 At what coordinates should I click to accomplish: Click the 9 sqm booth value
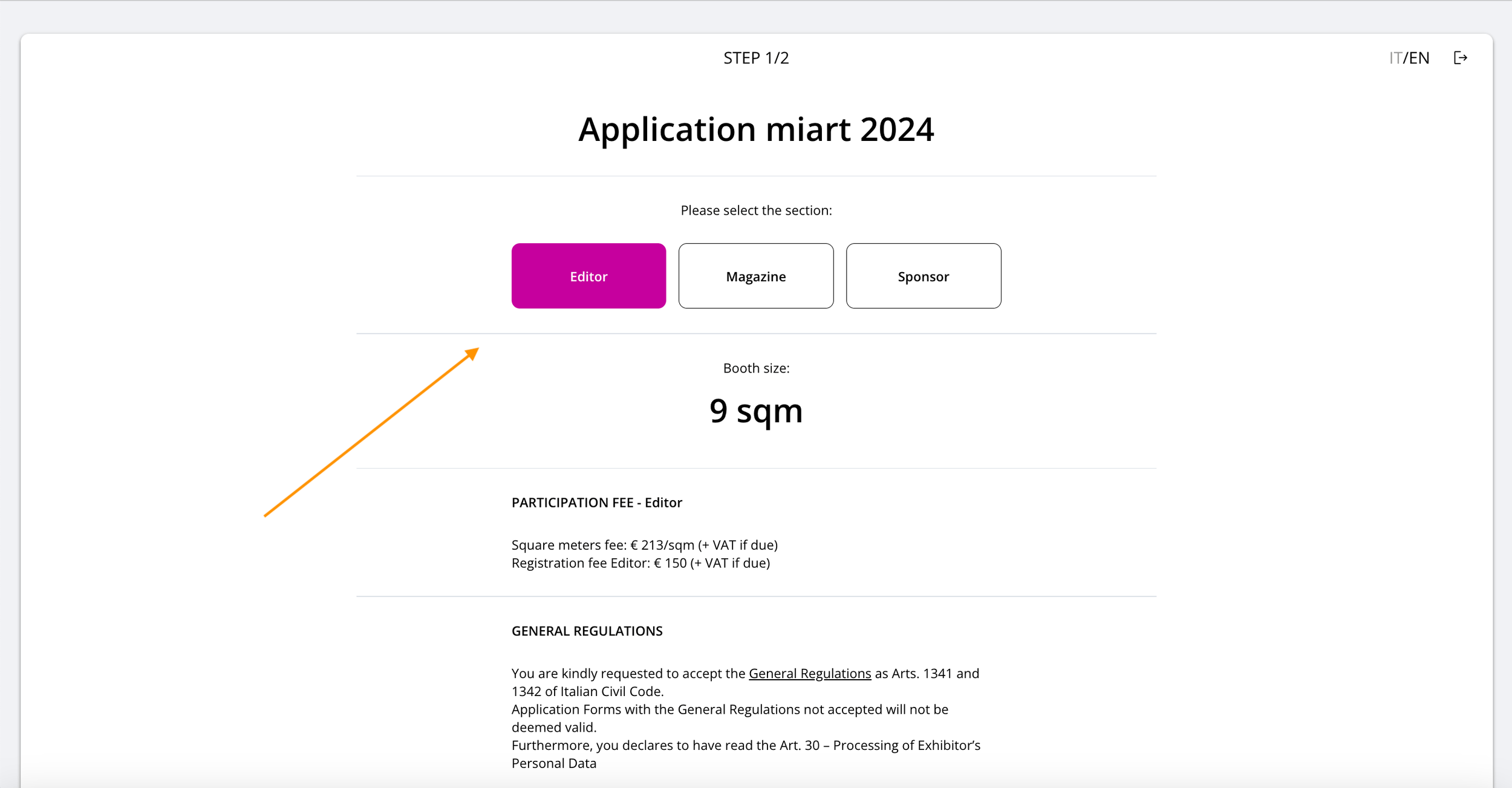tap(756, 411)
